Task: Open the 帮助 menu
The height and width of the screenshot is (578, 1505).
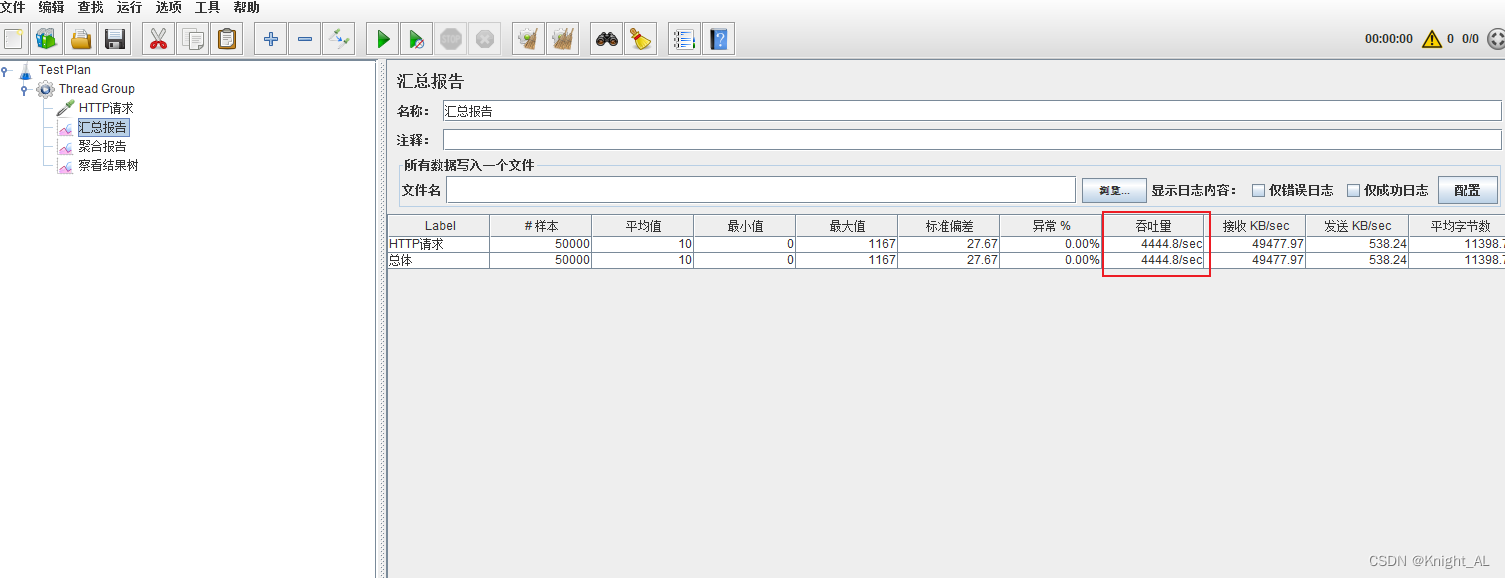Action: pyautogui.click(x=246, y=7)
